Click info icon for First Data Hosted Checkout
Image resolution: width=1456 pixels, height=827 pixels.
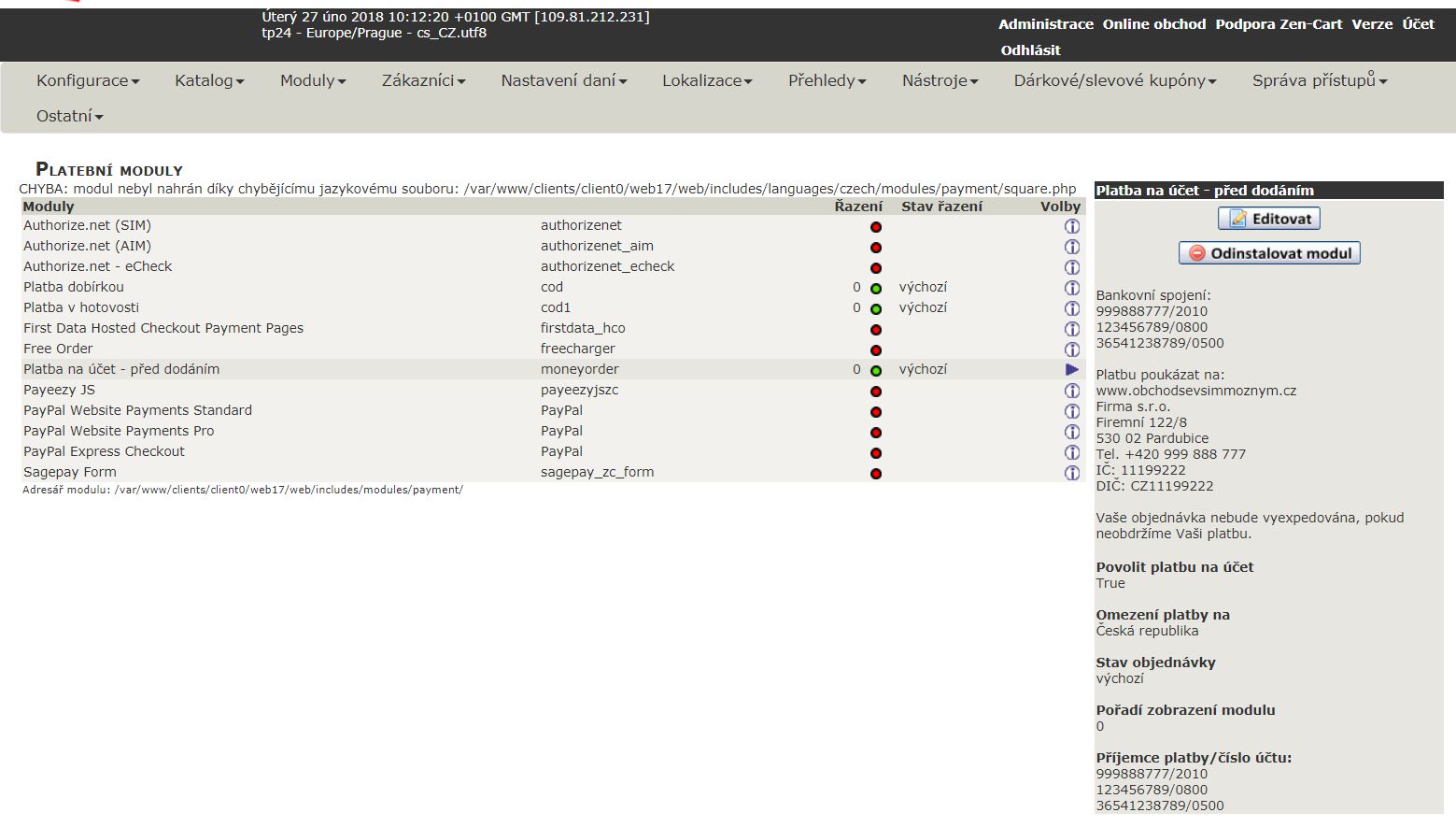[1071, 329]
